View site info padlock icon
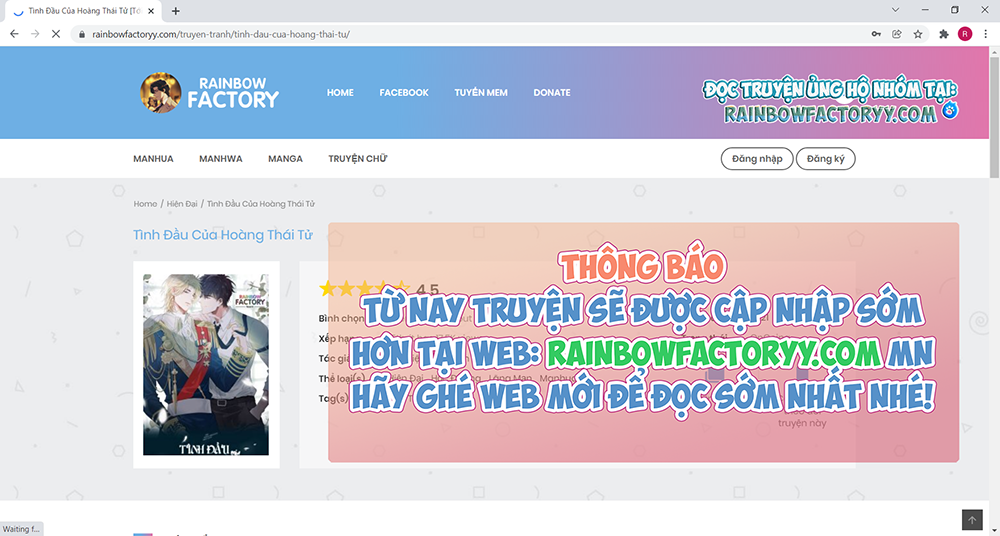 coord(82,33)
